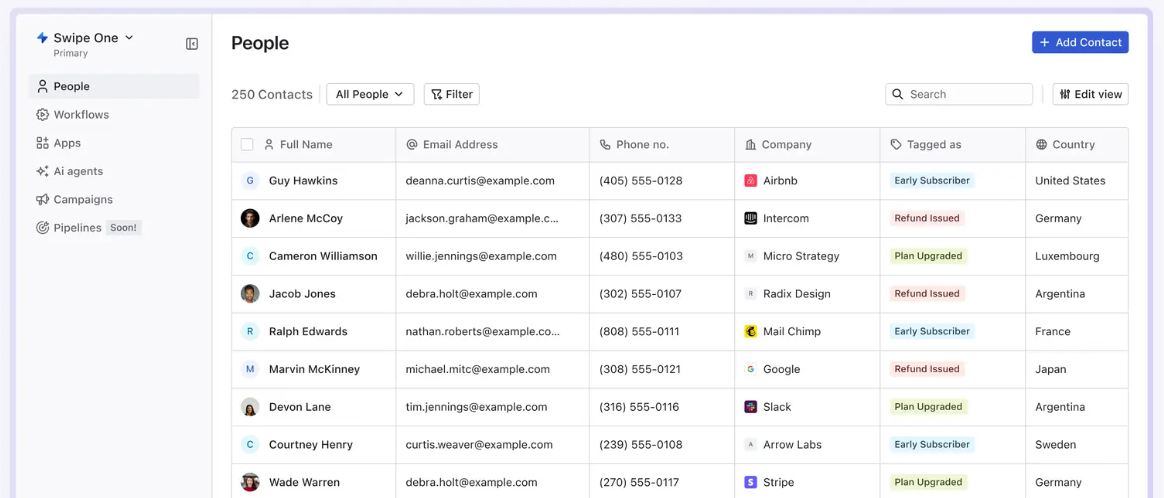
Task: Open the Cameron Williamson contact name
Action: point(323,256)
